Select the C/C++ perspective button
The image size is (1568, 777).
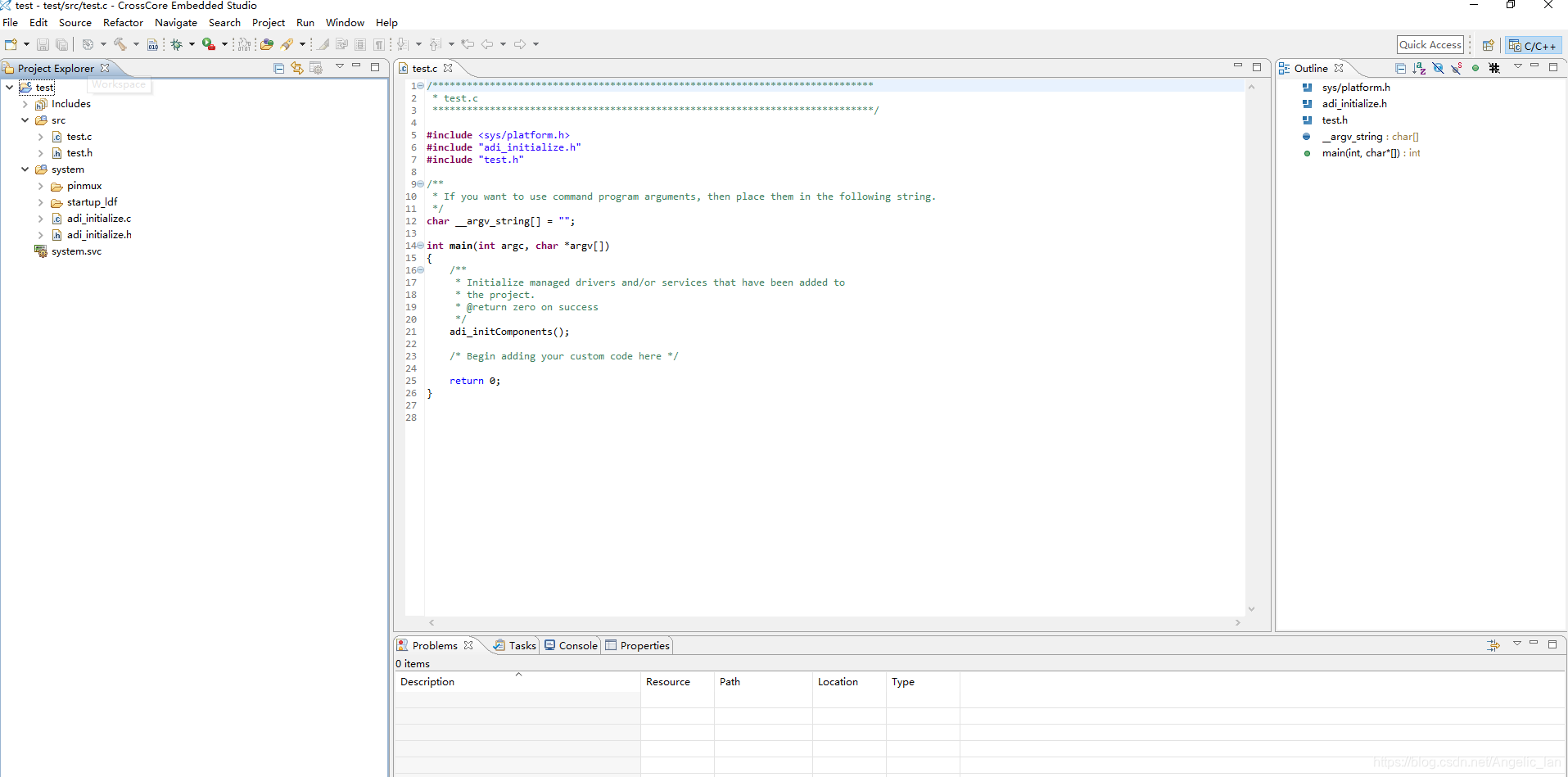[1533, 46]
